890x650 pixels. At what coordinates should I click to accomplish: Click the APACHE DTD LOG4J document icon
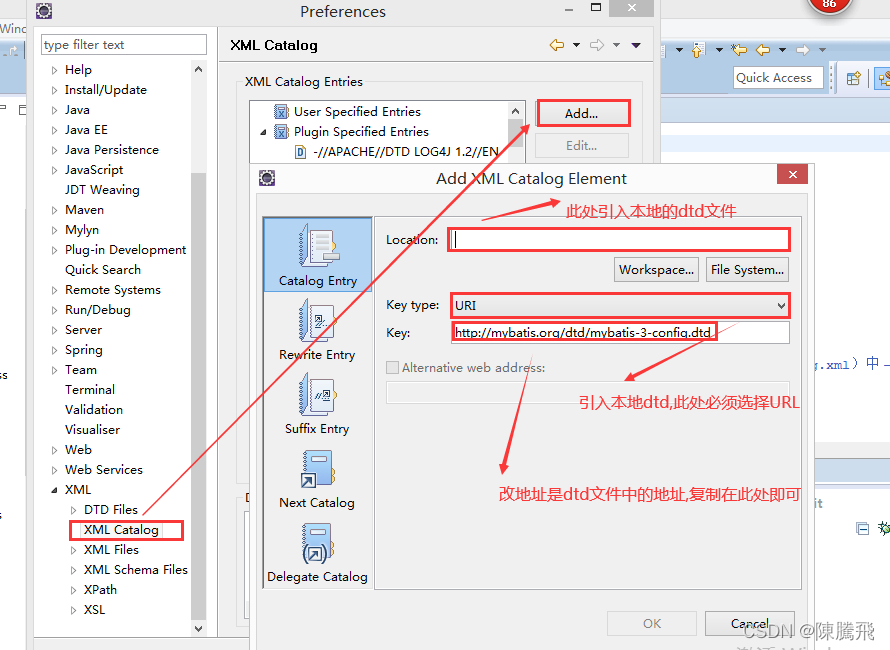[301, 152]
